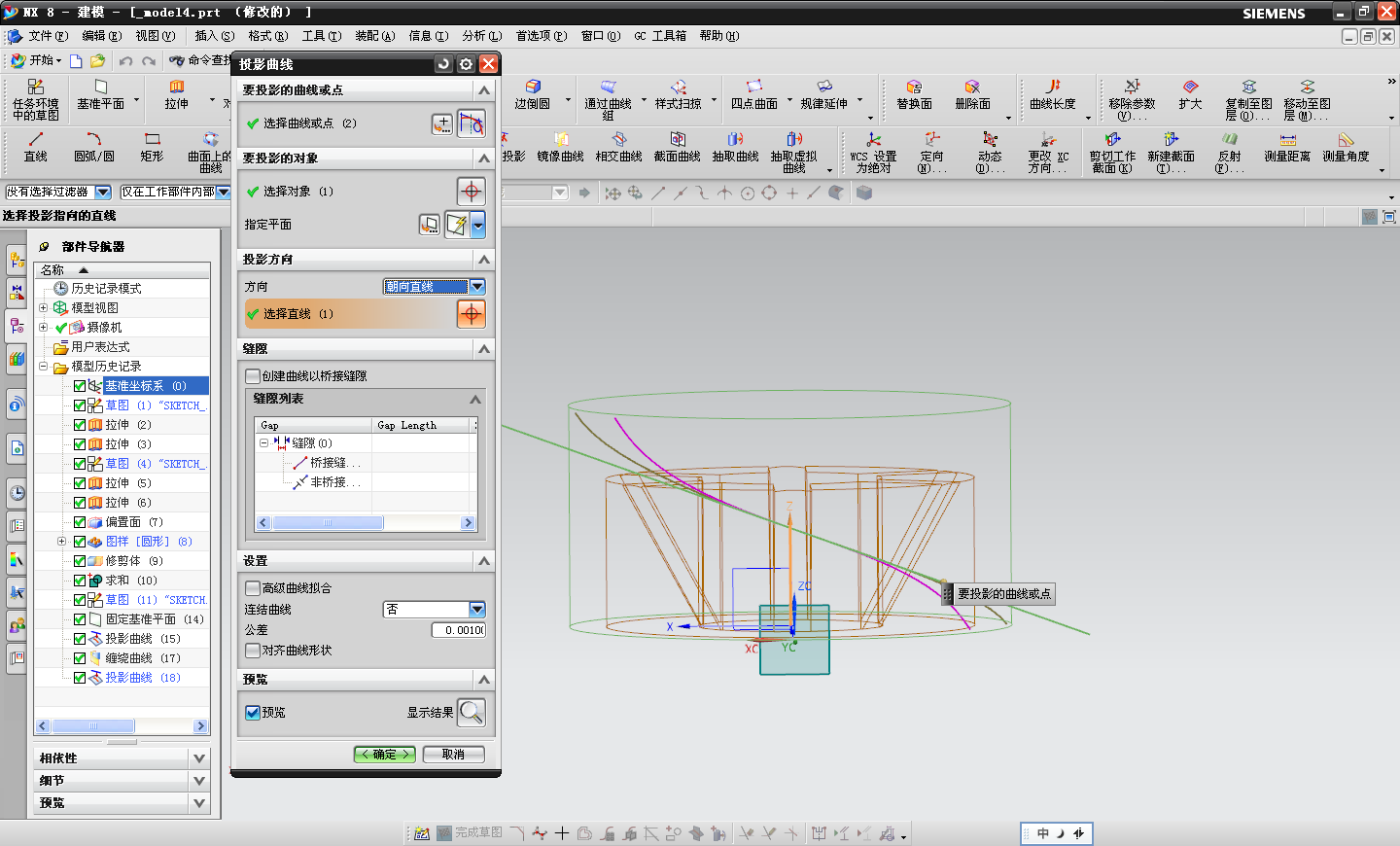Click the 公差 tolerance input field
The width and height of the screenshot is (1400, 846).
pos(458,630)
